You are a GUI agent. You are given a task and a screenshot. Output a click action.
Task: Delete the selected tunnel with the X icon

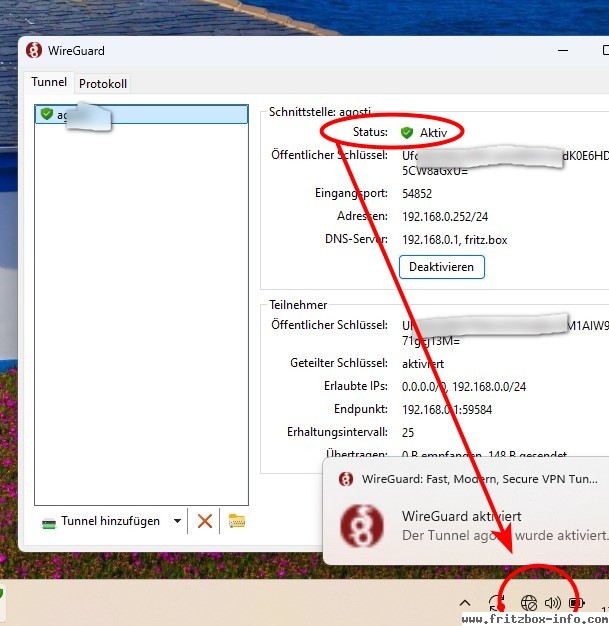pos(204,521)
